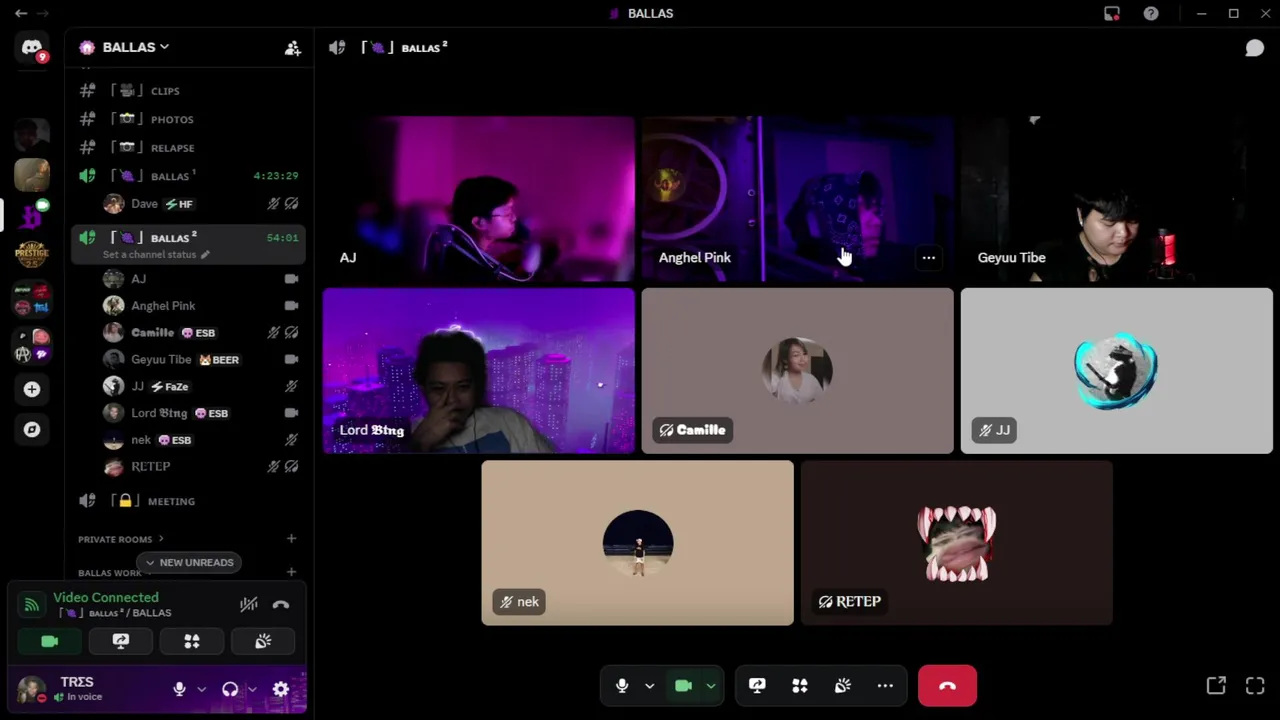Image resolution: width=1280 pixels, height=720 pixels.
Task: Enter full screen for the call
Action: (x=1255, y=685)
